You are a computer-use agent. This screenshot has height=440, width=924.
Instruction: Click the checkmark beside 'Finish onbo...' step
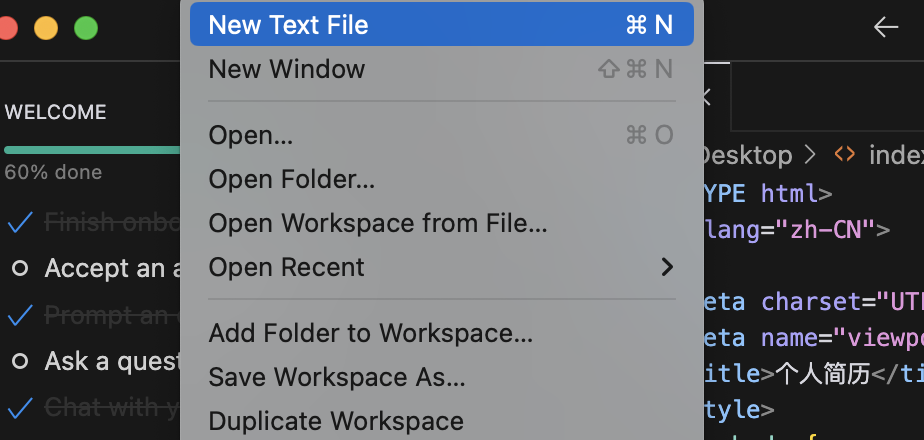click(20, 223)
